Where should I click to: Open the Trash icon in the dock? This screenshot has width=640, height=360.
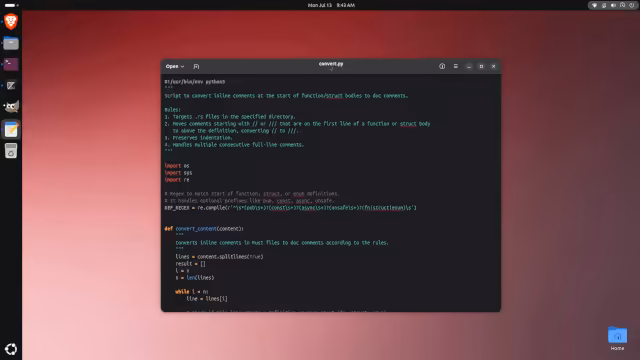[x=11, y=151]
